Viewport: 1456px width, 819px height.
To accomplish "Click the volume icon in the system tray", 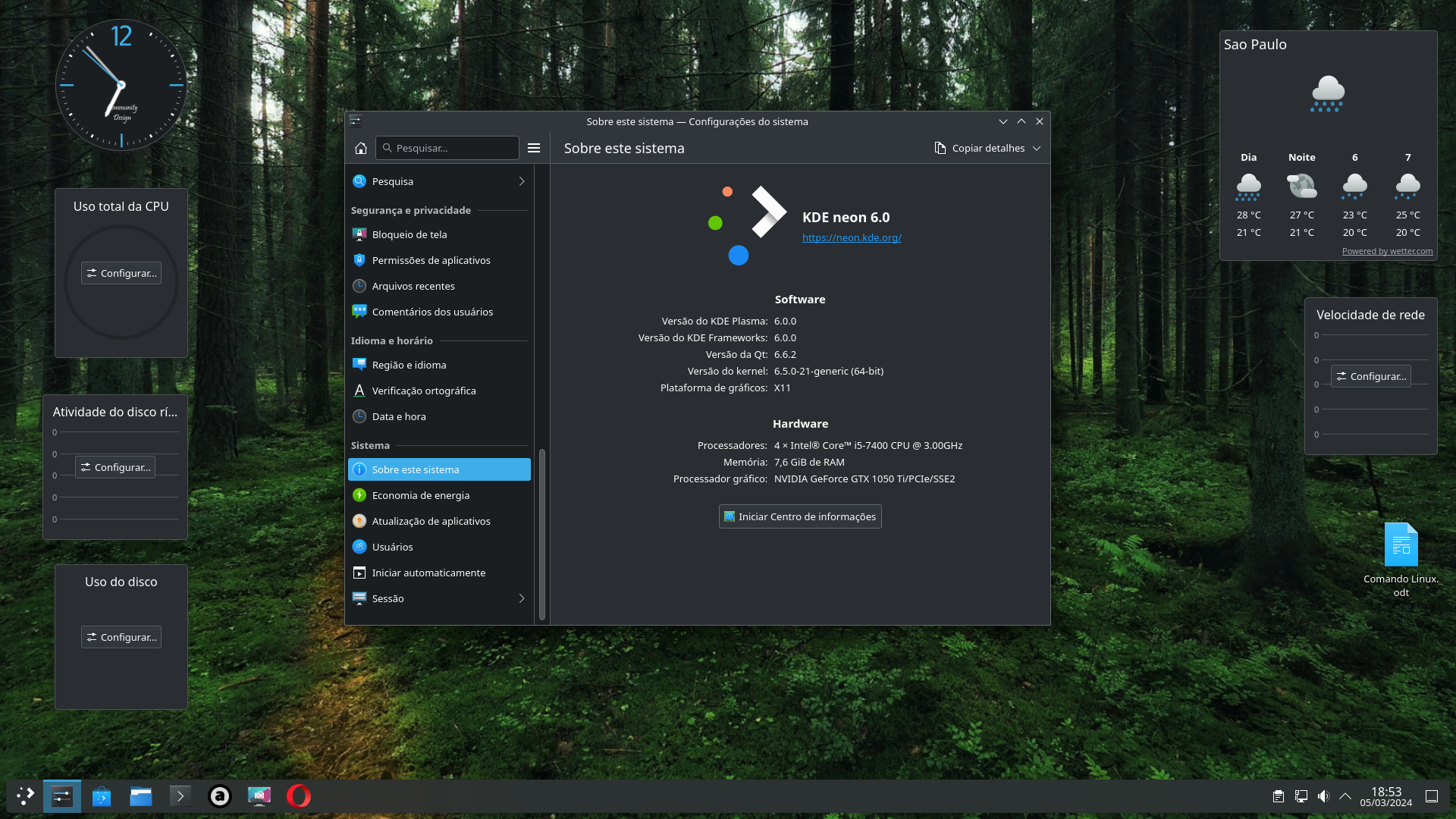I will coord(1323,796).
